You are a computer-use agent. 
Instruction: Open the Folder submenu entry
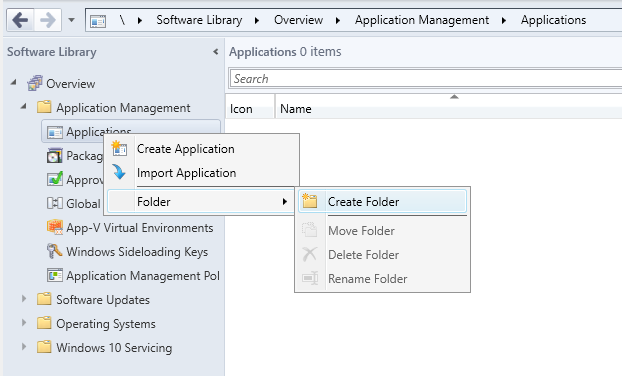pyautogui.click(x=201, y=201)
